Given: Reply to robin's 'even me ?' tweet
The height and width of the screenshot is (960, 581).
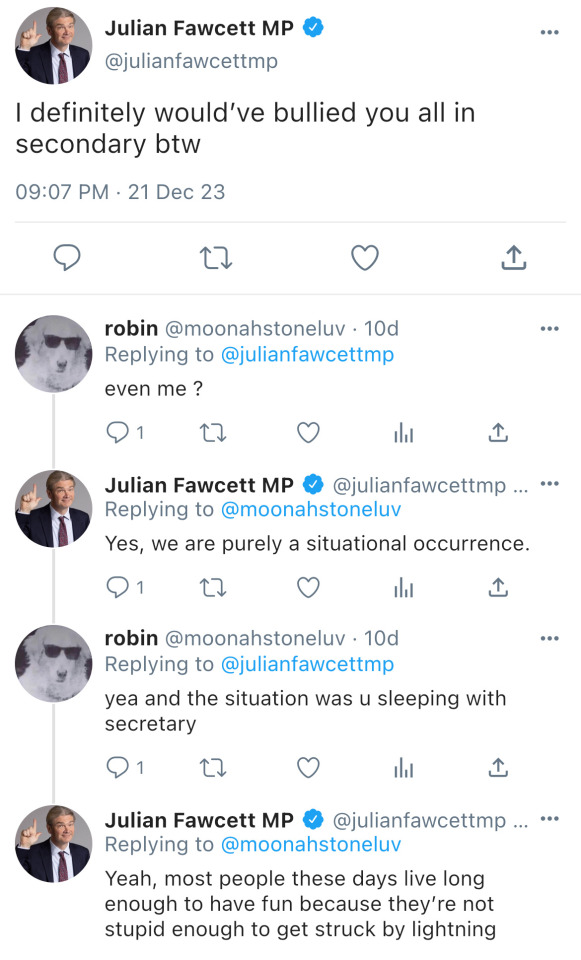Looking at the screenshot, I should tap(118, 432).
